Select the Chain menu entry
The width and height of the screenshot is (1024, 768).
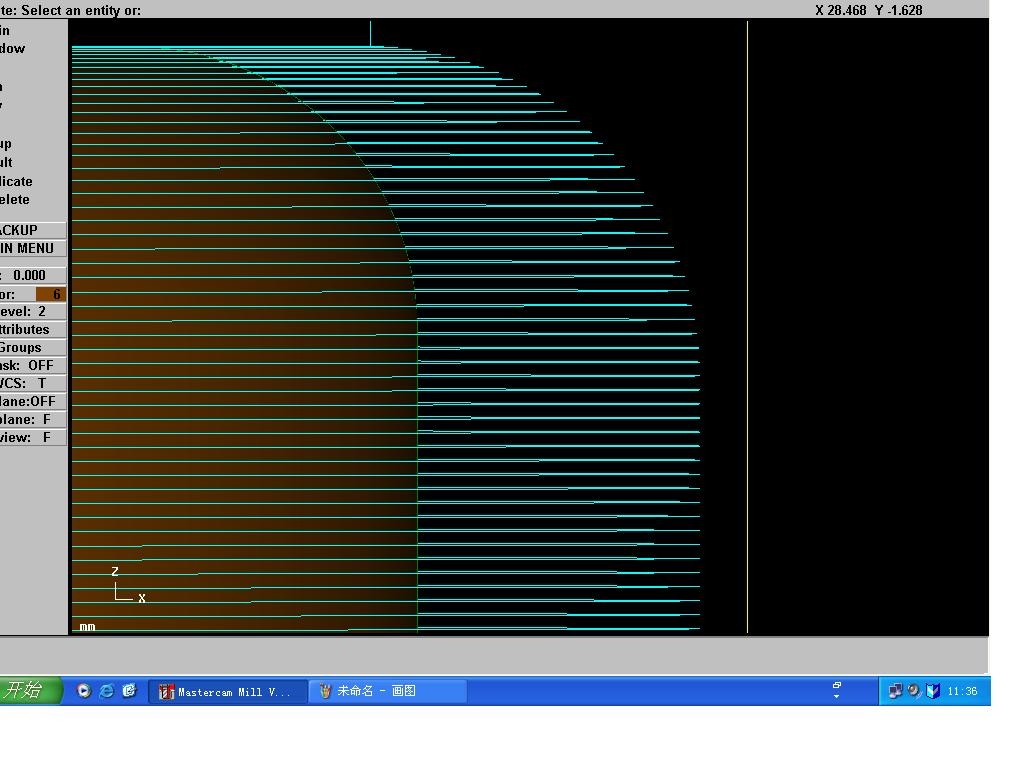5,30
